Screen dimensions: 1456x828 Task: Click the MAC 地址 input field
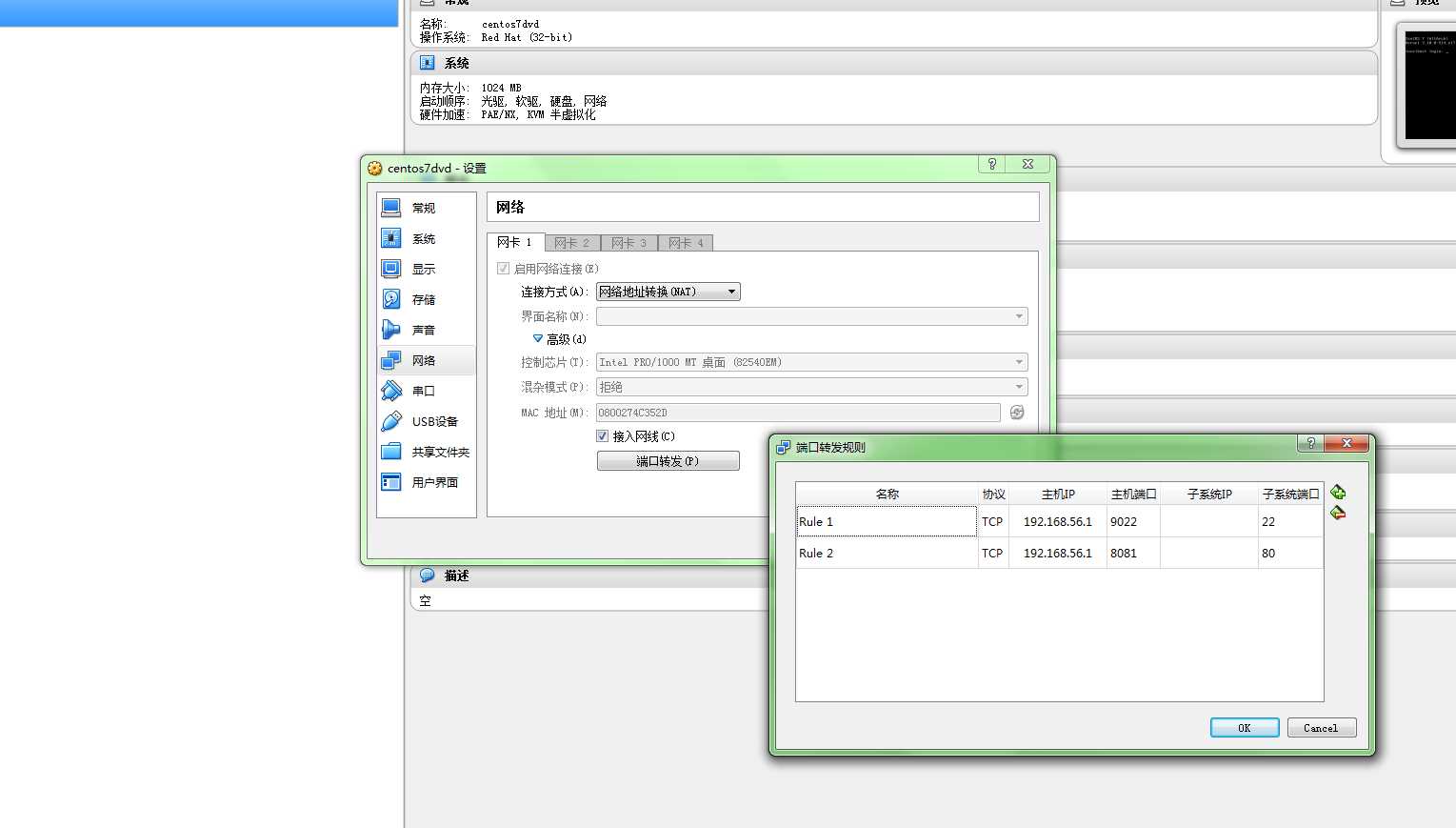coord(798,413)
